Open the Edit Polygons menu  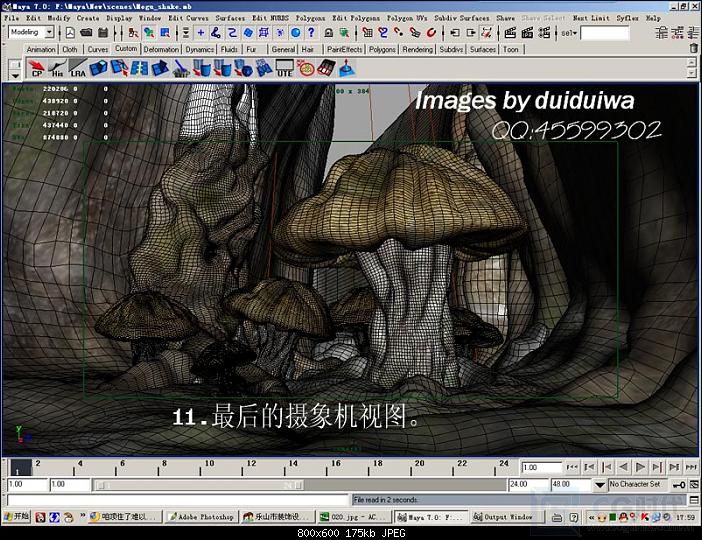click(355, 18)
